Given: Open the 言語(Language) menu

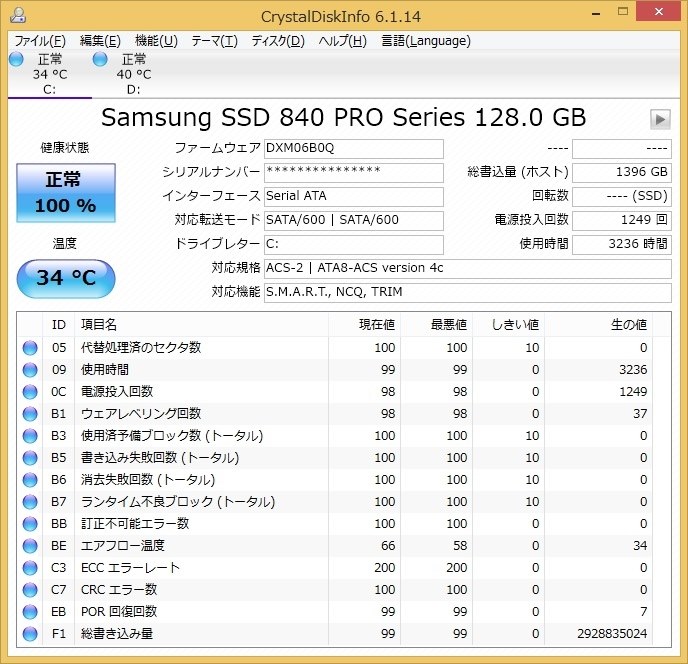Looking at the screenshot, I should click(x=426, y=41).
